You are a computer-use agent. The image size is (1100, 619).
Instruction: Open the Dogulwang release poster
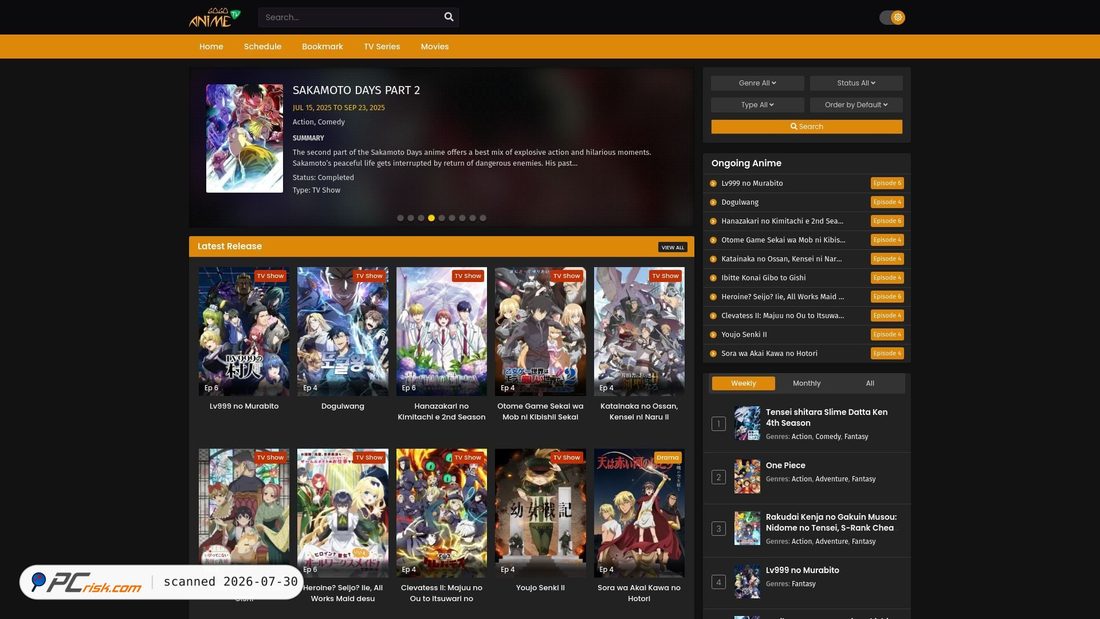pyautogui.click(x=342, y=331)
